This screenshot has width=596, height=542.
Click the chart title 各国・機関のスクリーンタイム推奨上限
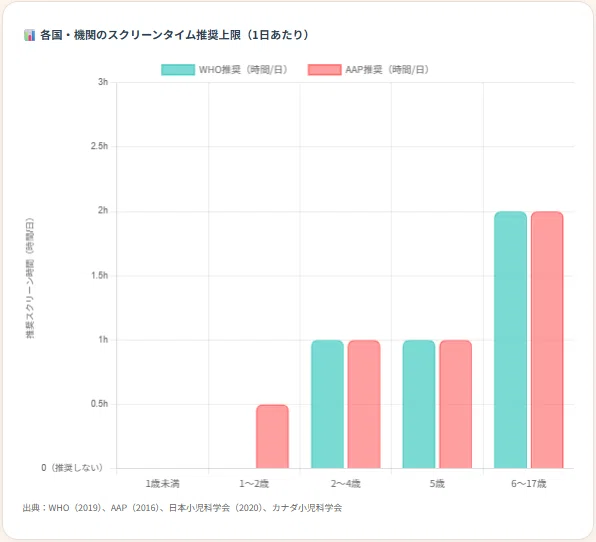pos(174,35)
